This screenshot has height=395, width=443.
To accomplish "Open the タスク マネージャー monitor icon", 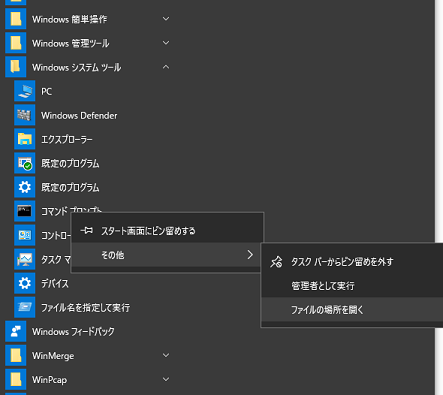I will pyautogui.click(x=25, y=259).
